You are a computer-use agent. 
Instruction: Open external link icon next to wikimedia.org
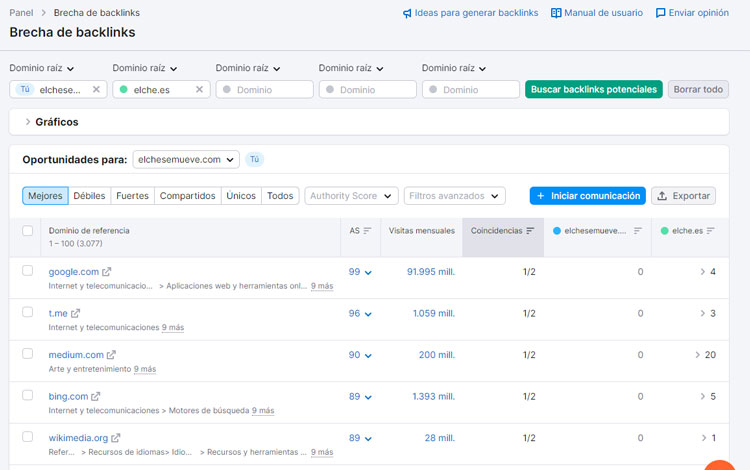pos(116,438)
